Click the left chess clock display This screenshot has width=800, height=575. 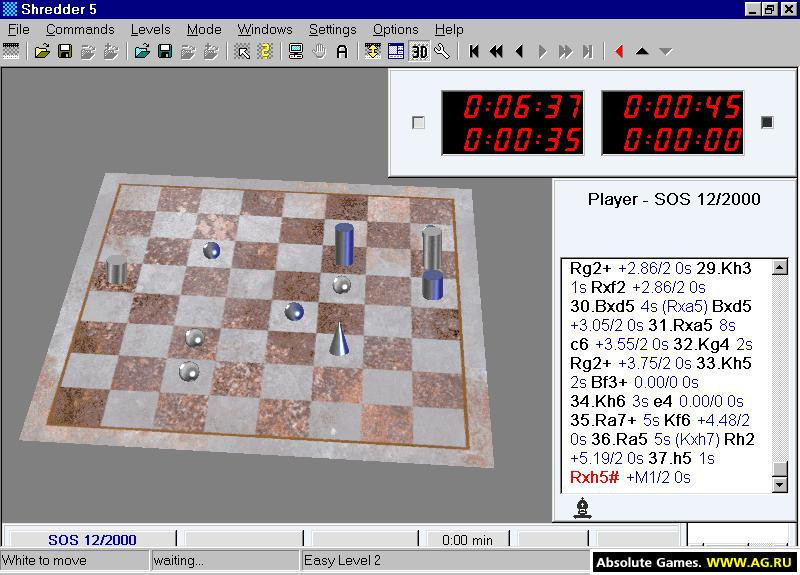click(512, 123)
